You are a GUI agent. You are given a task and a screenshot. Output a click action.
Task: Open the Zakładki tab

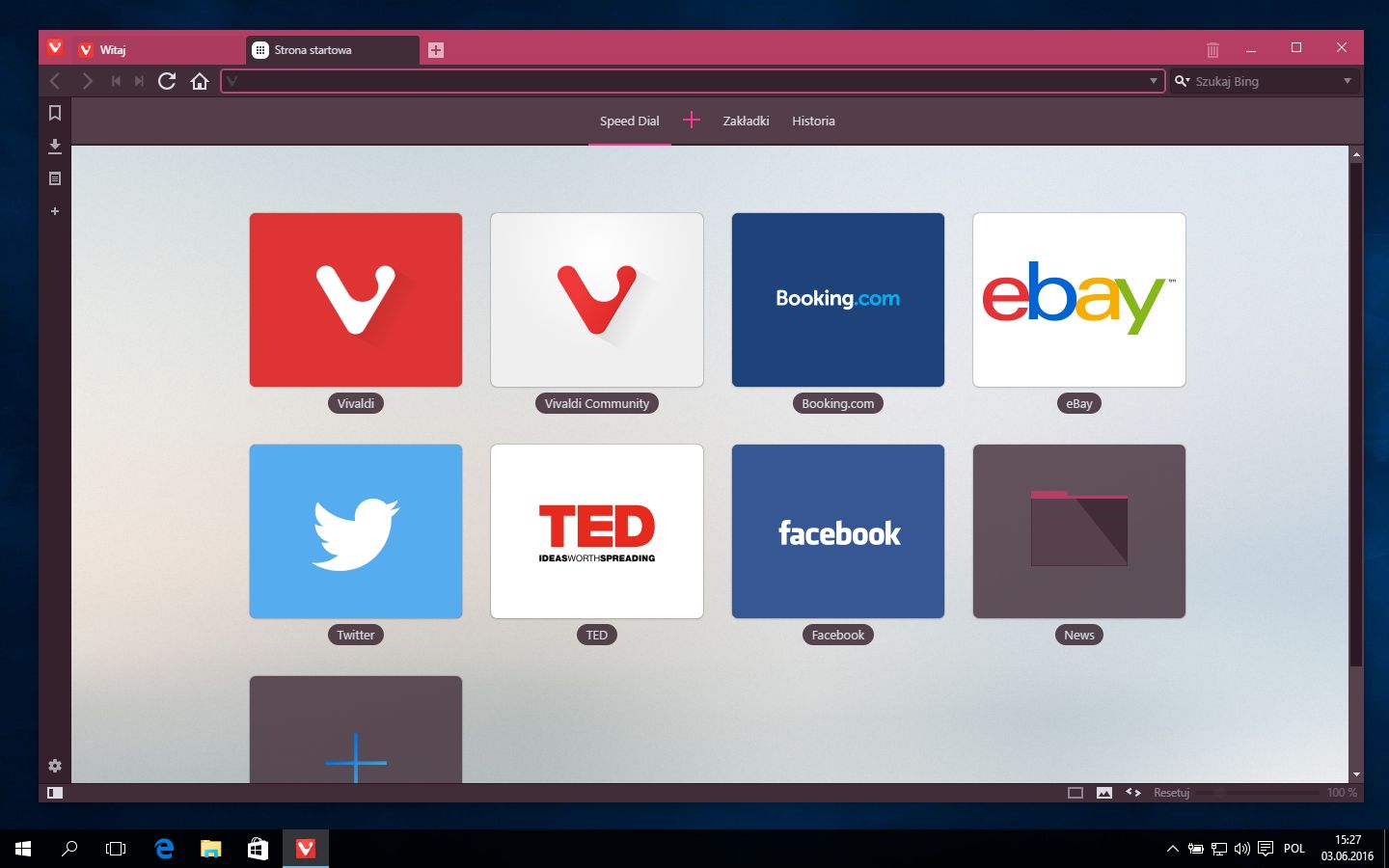[746, 122]
